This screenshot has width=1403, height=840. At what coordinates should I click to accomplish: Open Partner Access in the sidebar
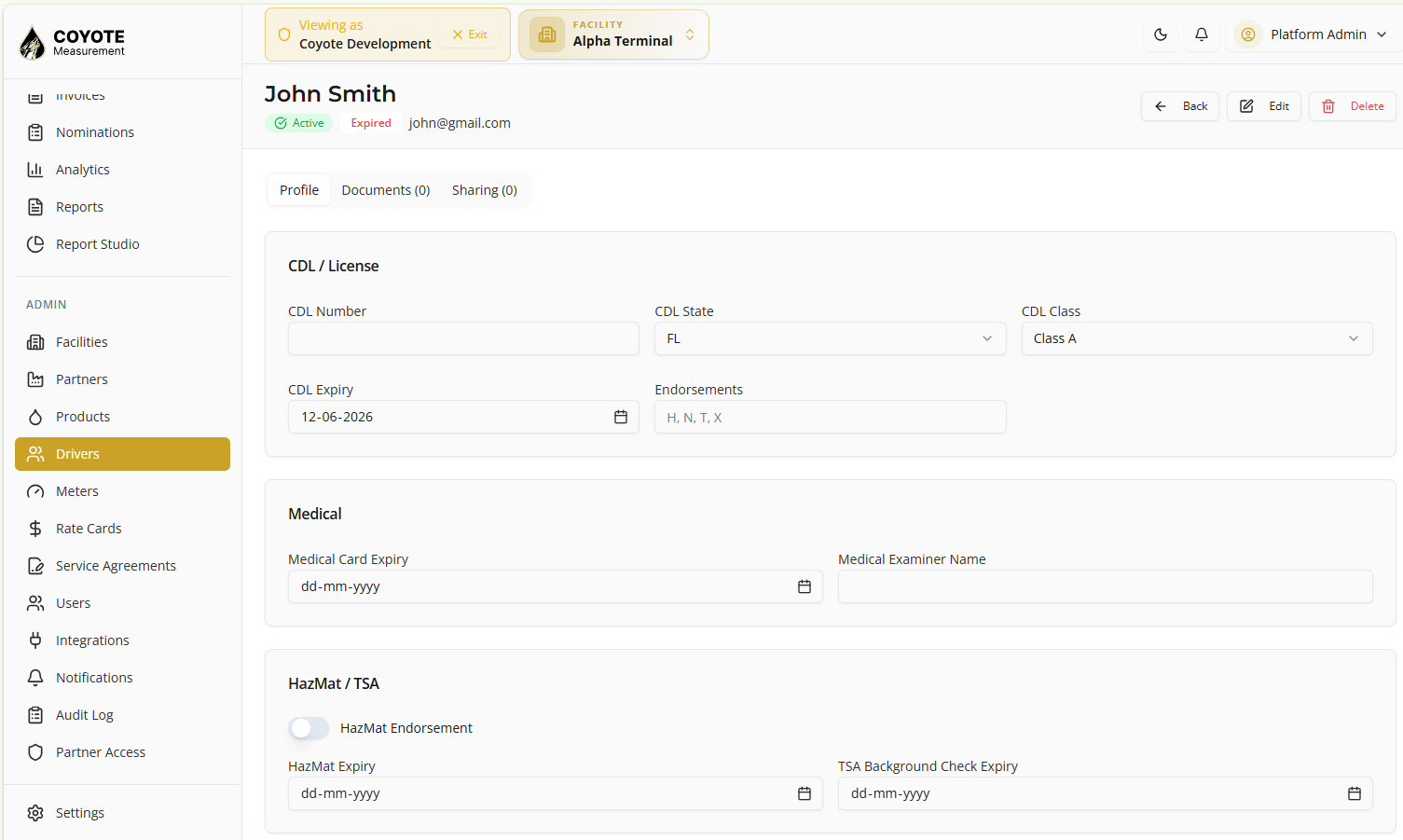point(122,752)
